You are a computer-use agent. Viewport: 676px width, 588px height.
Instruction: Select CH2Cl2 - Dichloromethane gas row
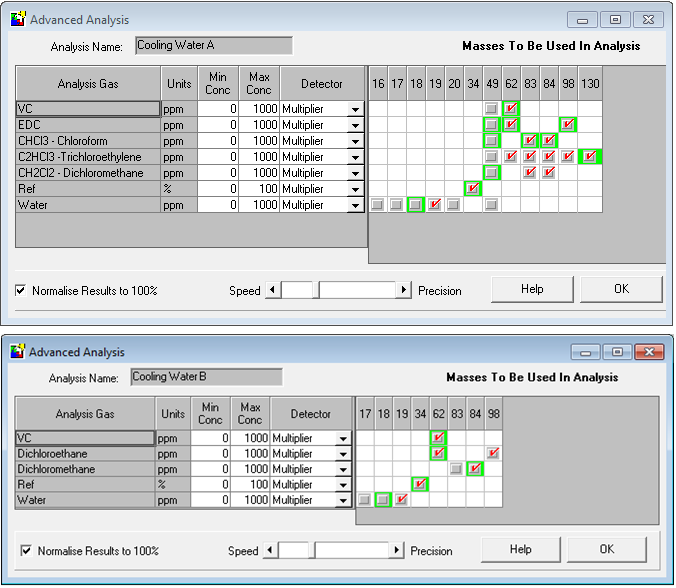coord(88,173)
